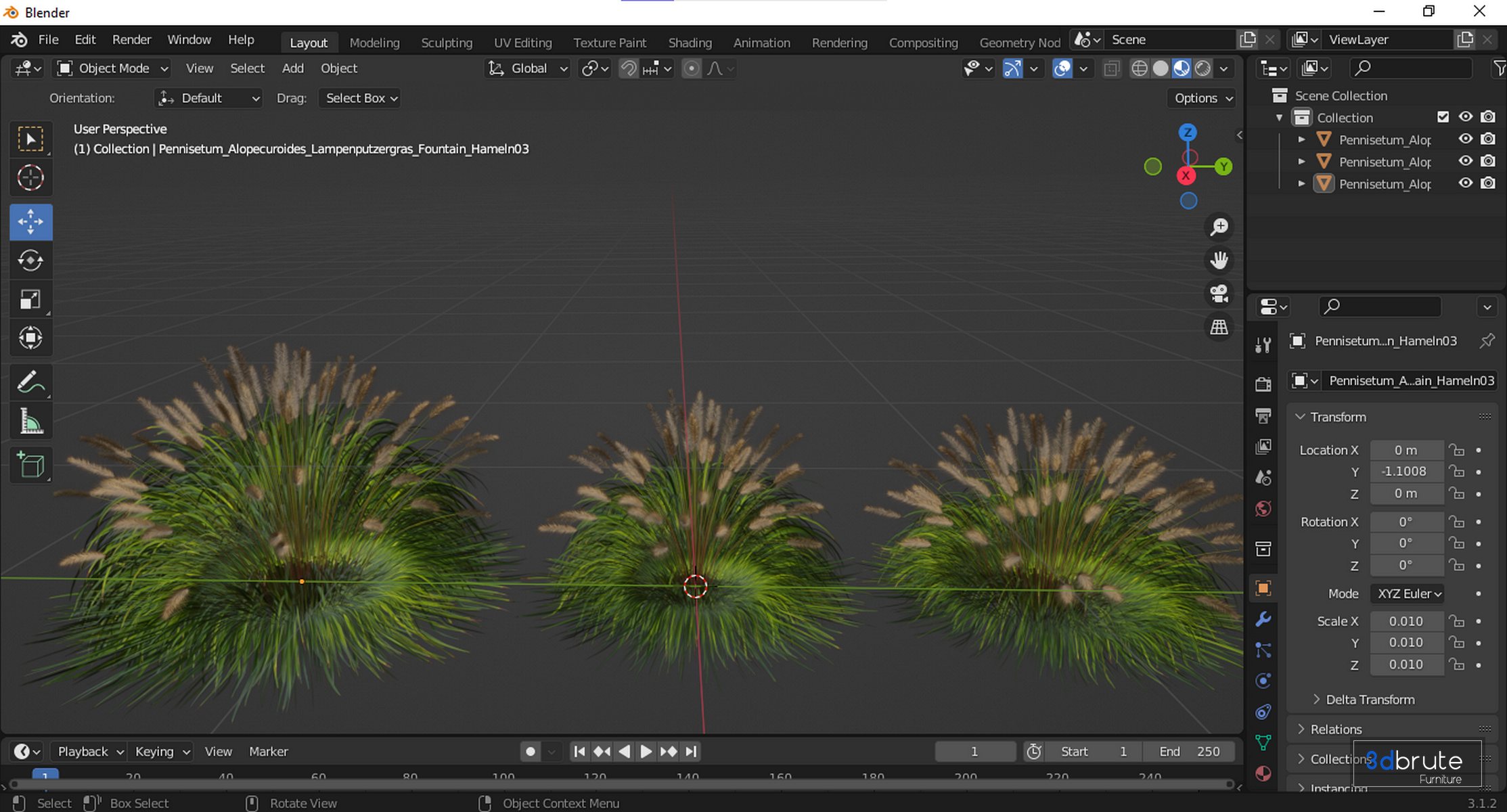Select the Scale tool
The height and width of the screenshot is (812, 1507).
click(30, 300)
